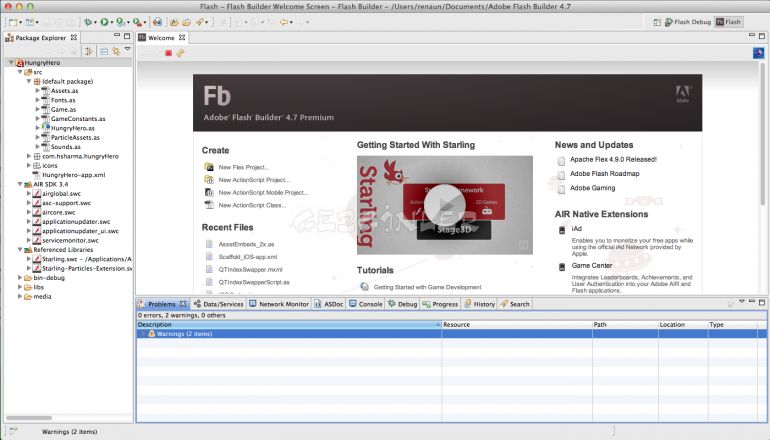Open the Problems view menu triangle
Screen dimensions: 770x440
tap(742, 301)
